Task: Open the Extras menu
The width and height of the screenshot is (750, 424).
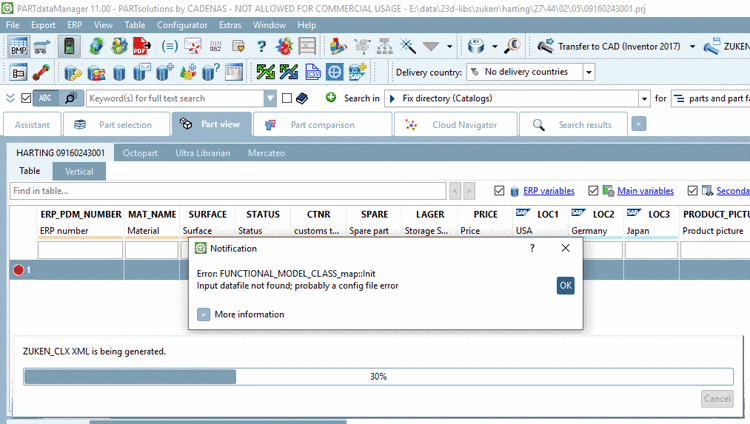Action: (x=230, y=25)
